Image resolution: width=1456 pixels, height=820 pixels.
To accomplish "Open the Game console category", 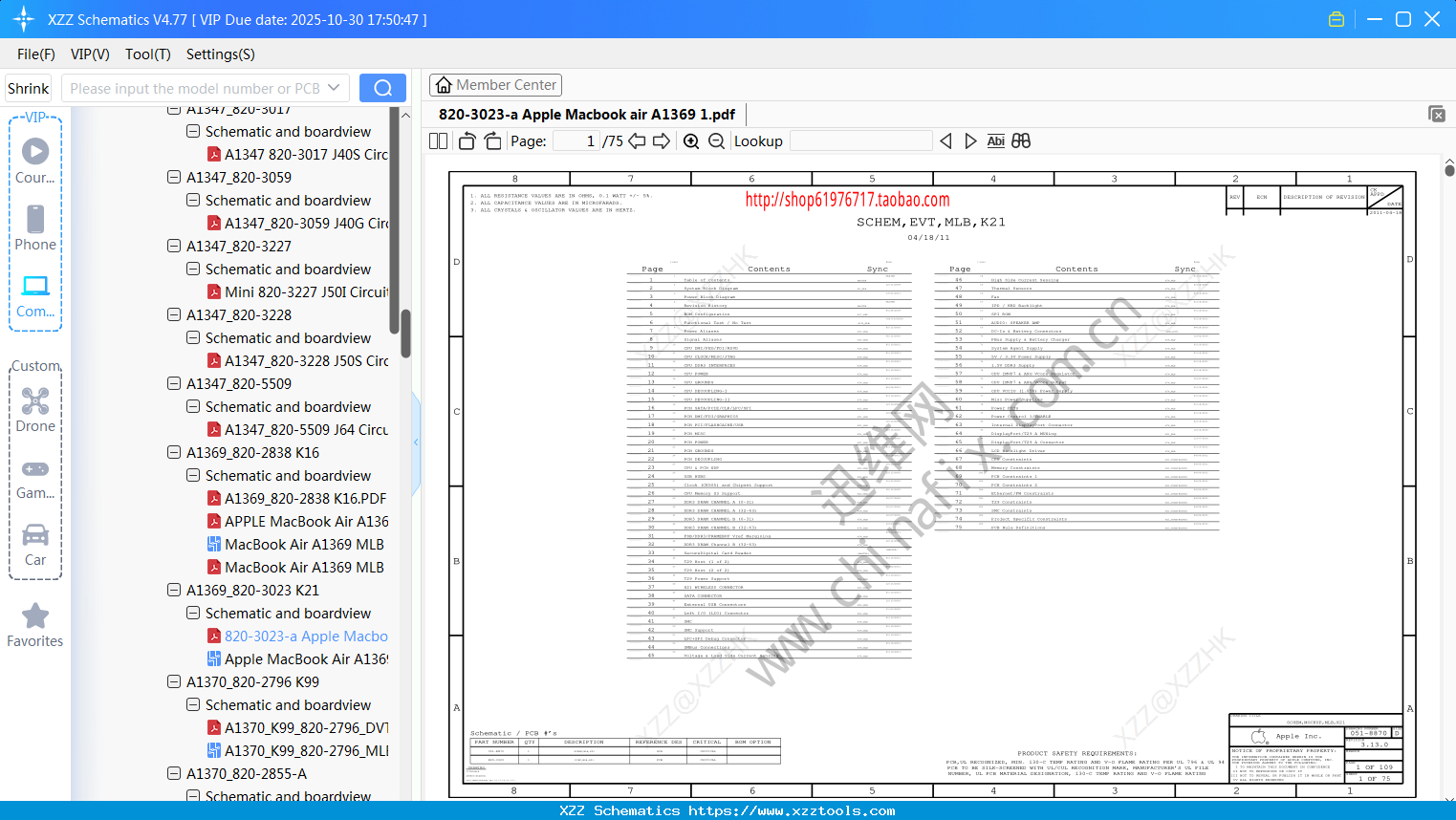I will coord(35,478).
